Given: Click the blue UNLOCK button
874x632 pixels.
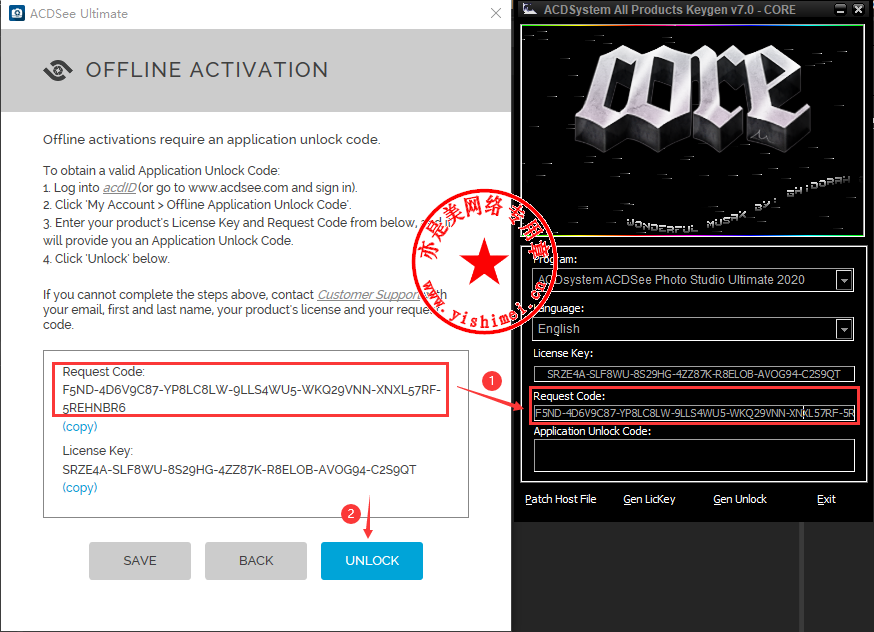Looking at the screenshot, I should pyautogui.click(x=372, y=561).
